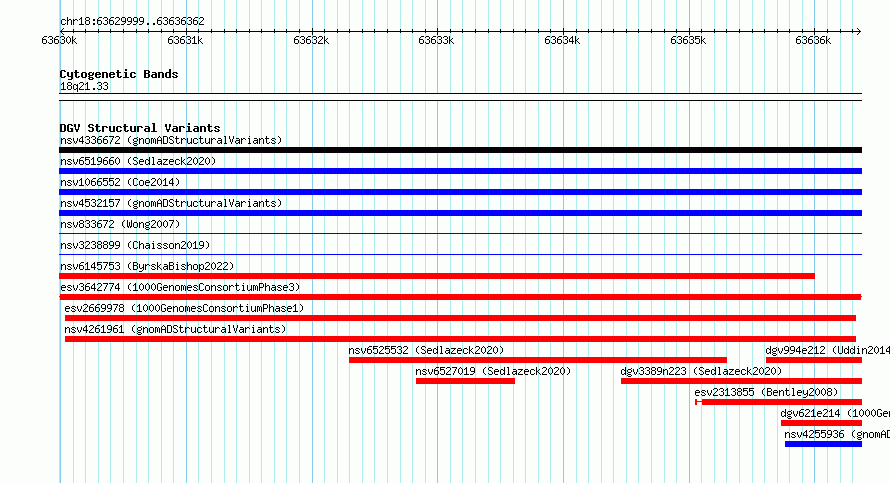The height and width of the screenshot is (483, 890).
Task: Click the thin nsv3238899 Chaisson2019 line
Action: click(x=460, y=254)
